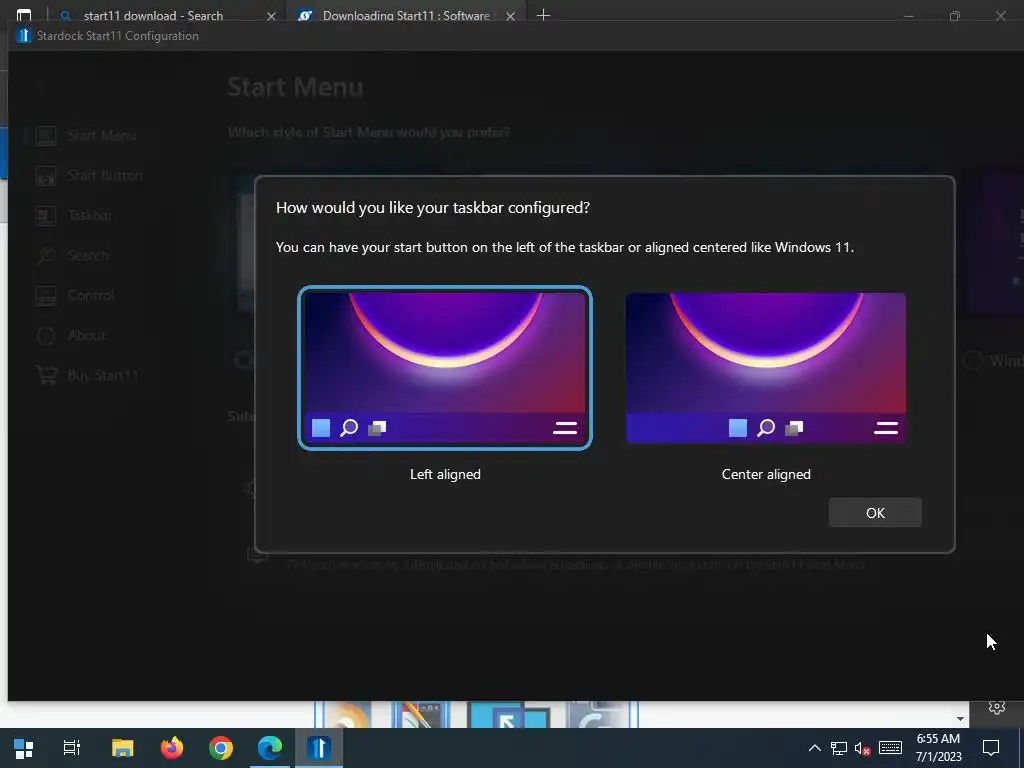Click the Left aligned label

pos(445,474)
